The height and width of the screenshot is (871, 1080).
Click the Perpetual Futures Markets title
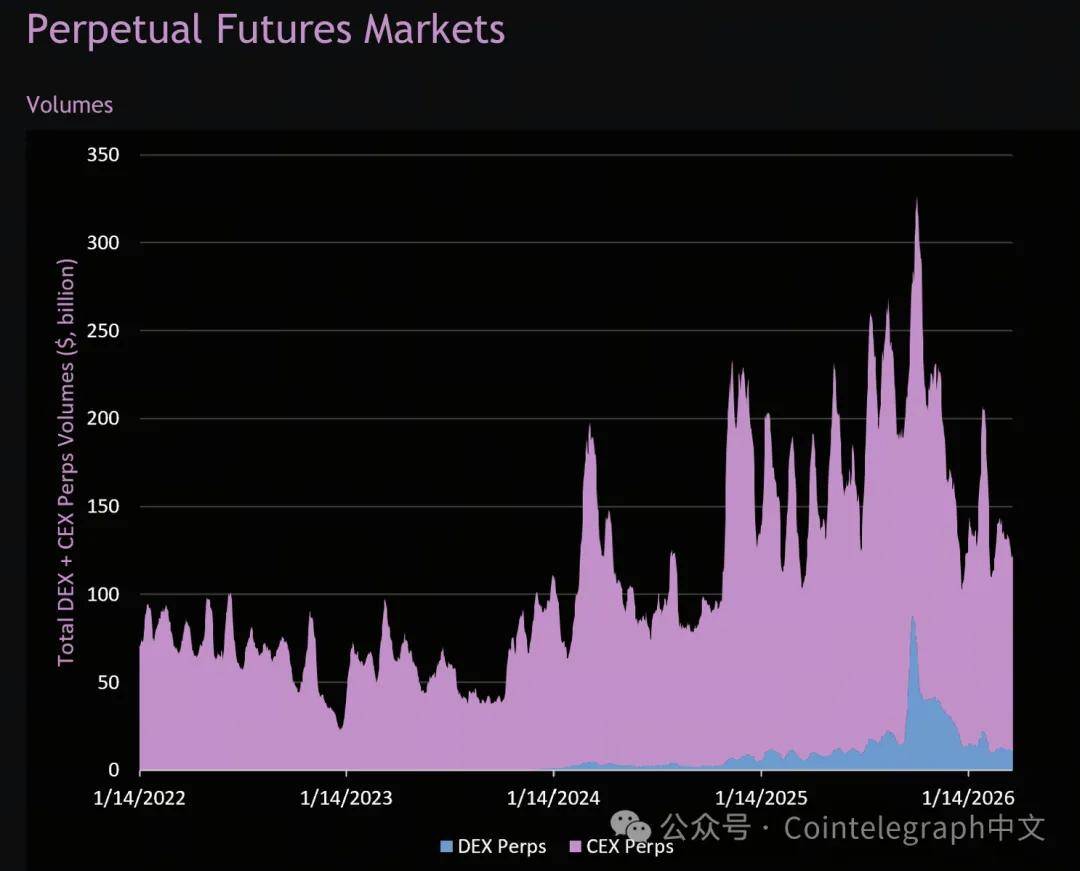(x=265, y=29)
